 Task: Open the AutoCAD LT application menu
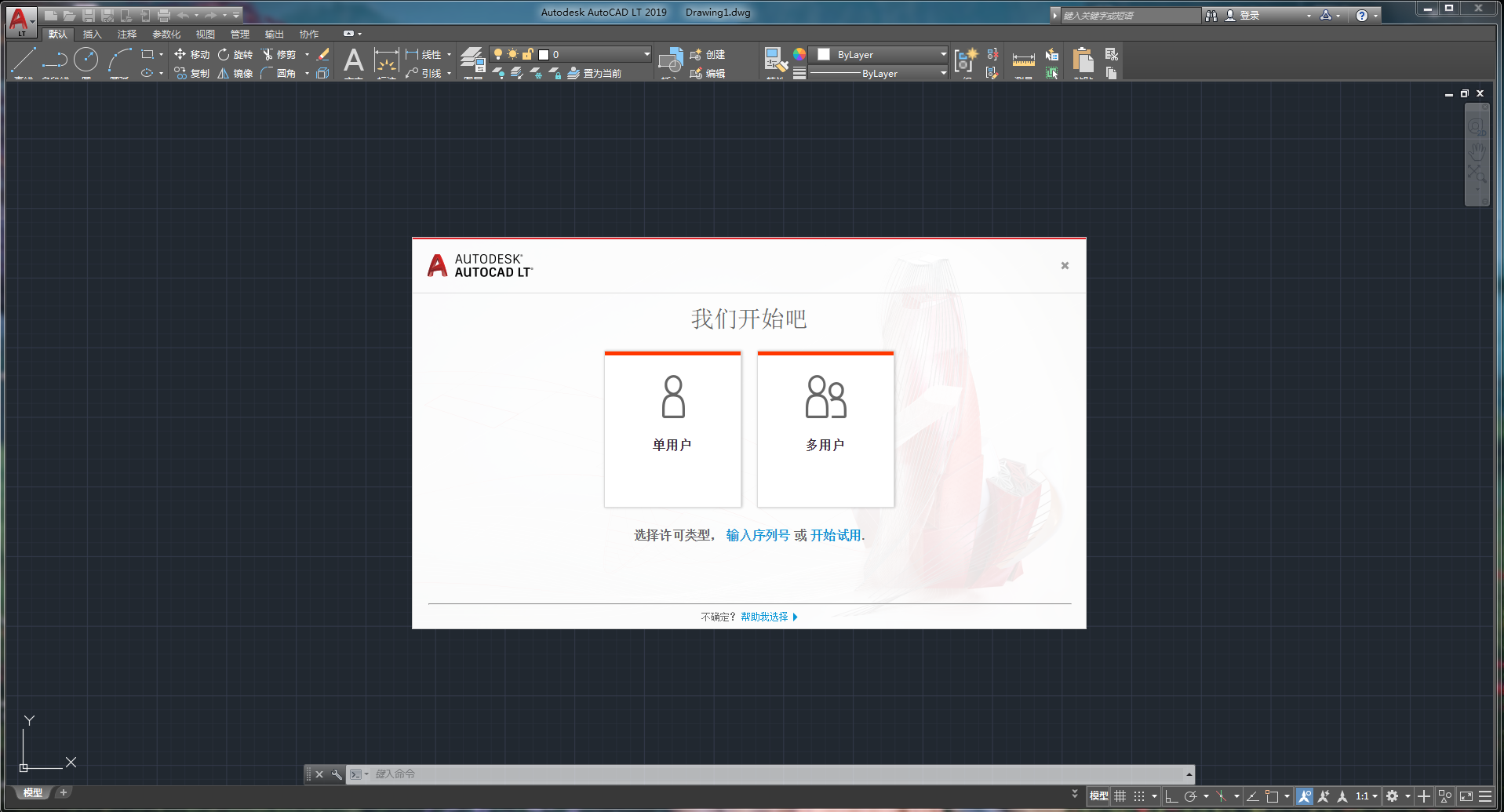pyautogui.click(x=21, y=21)
